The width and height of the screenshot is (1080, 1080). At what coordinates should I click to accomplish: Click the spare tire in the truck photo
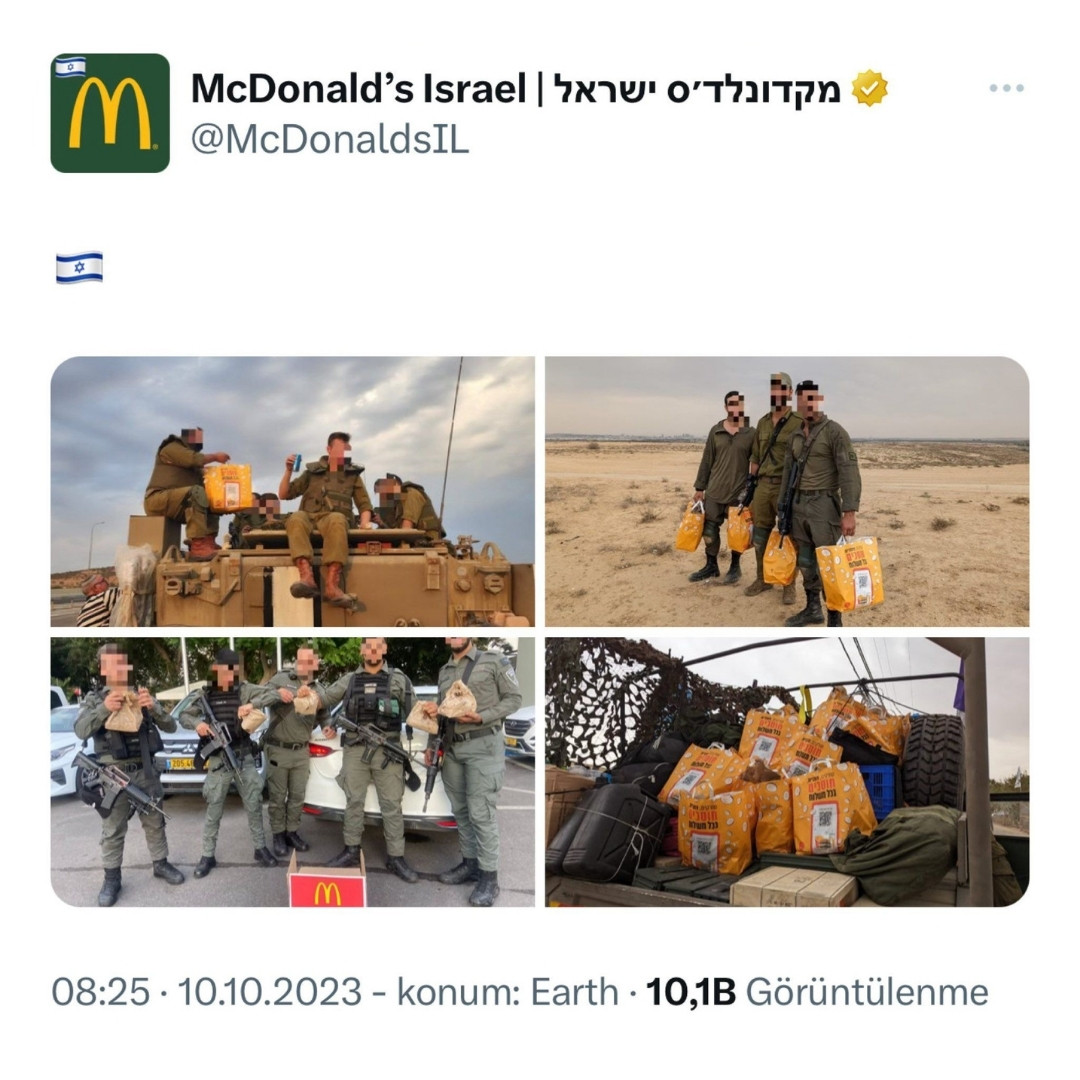pyautogui.click(x=934, y=760)
